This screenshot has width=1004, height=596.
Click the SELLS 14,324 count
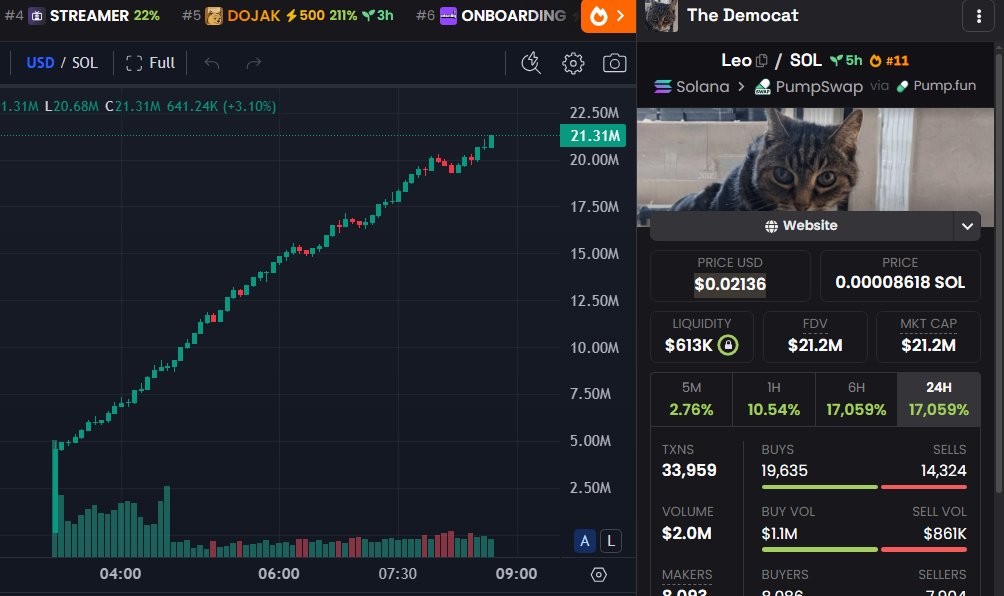click(x=943, y=471)
